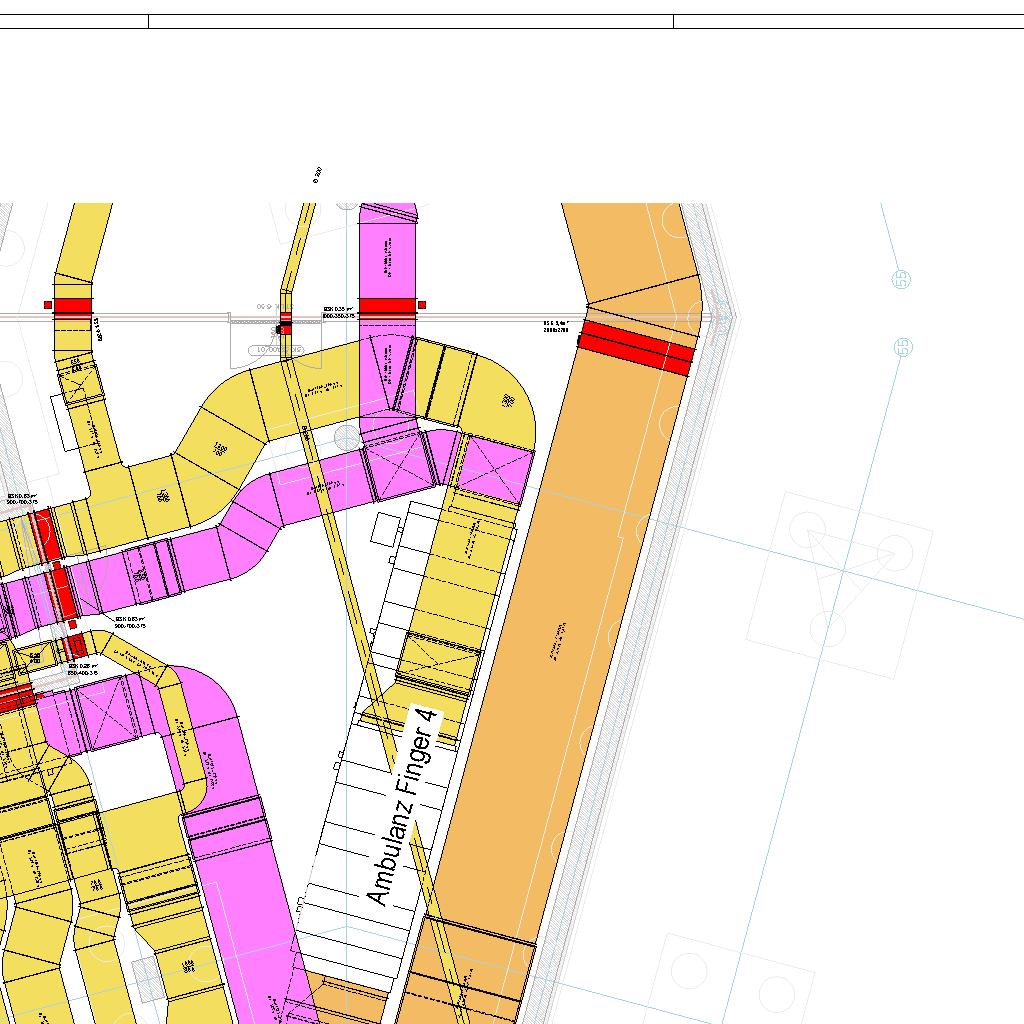Image resolution: width=1024 pixels, height=1024 pixels.
Task: Click the small red square left of the yellow damper
Action: (47, 305)
